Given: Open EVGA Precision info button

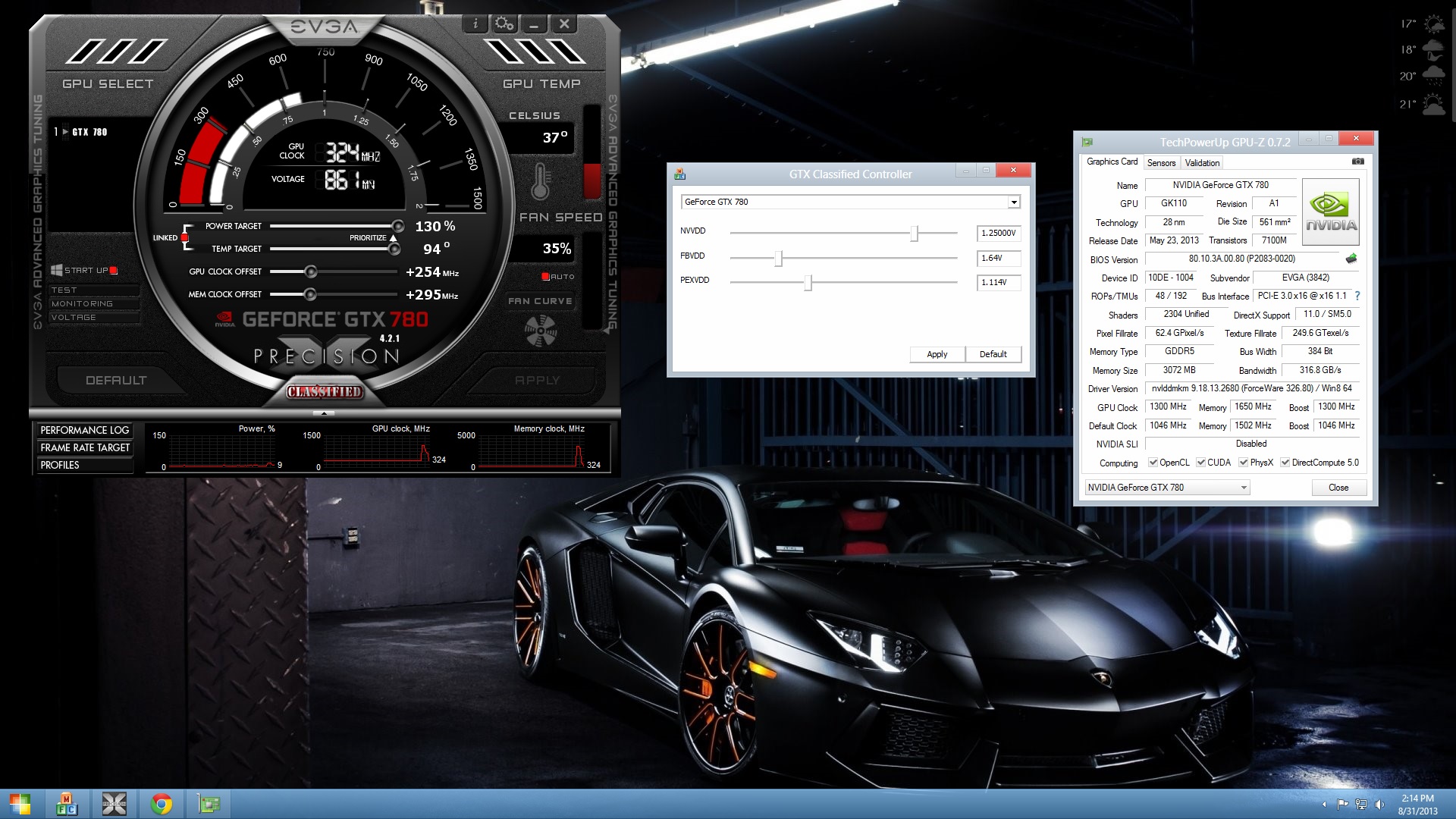Looking at the screenshot, I should point(475,24).
